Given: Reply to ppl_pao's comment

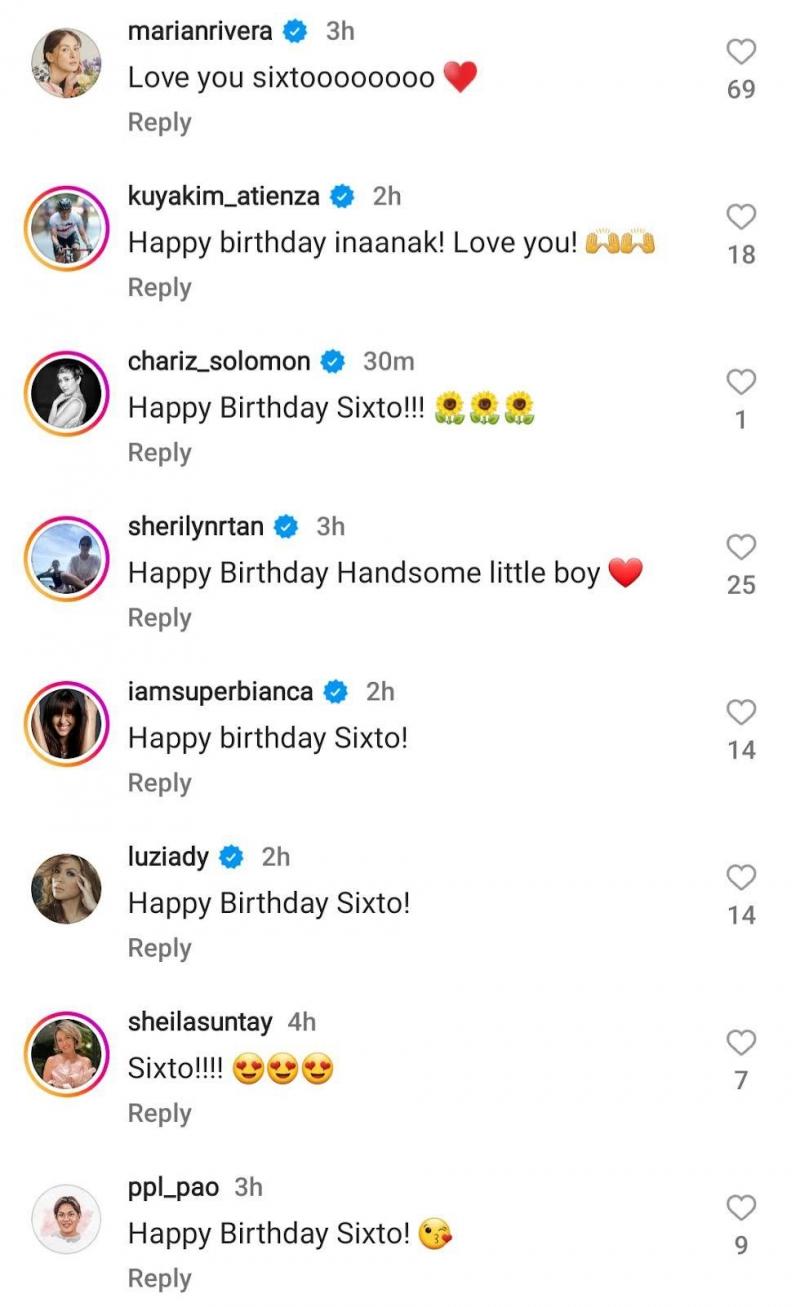Looking at the screenshot, I should point(159,1278).
